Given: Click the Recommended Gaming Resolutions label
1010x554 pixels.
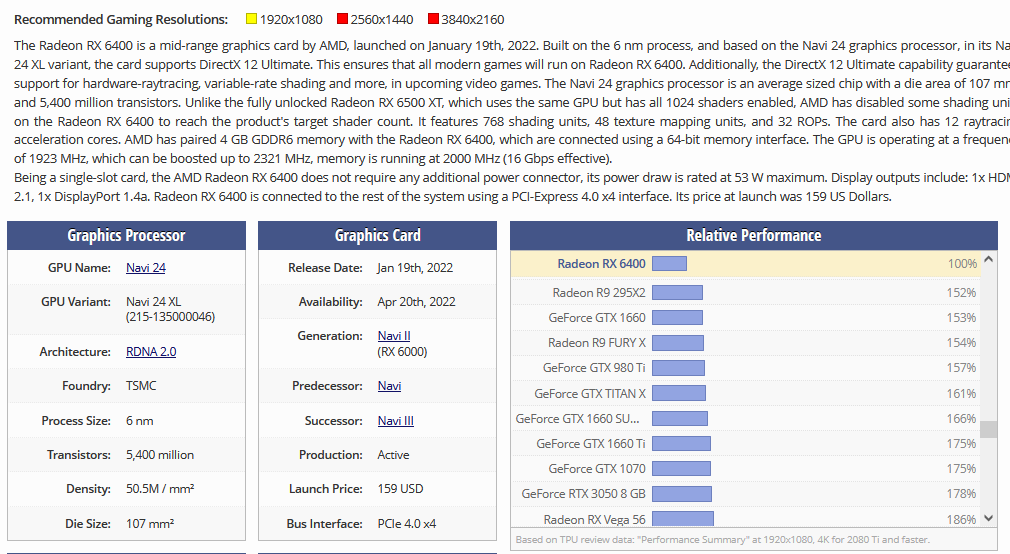Looking at the screenshot, I should tap(121, 19).
